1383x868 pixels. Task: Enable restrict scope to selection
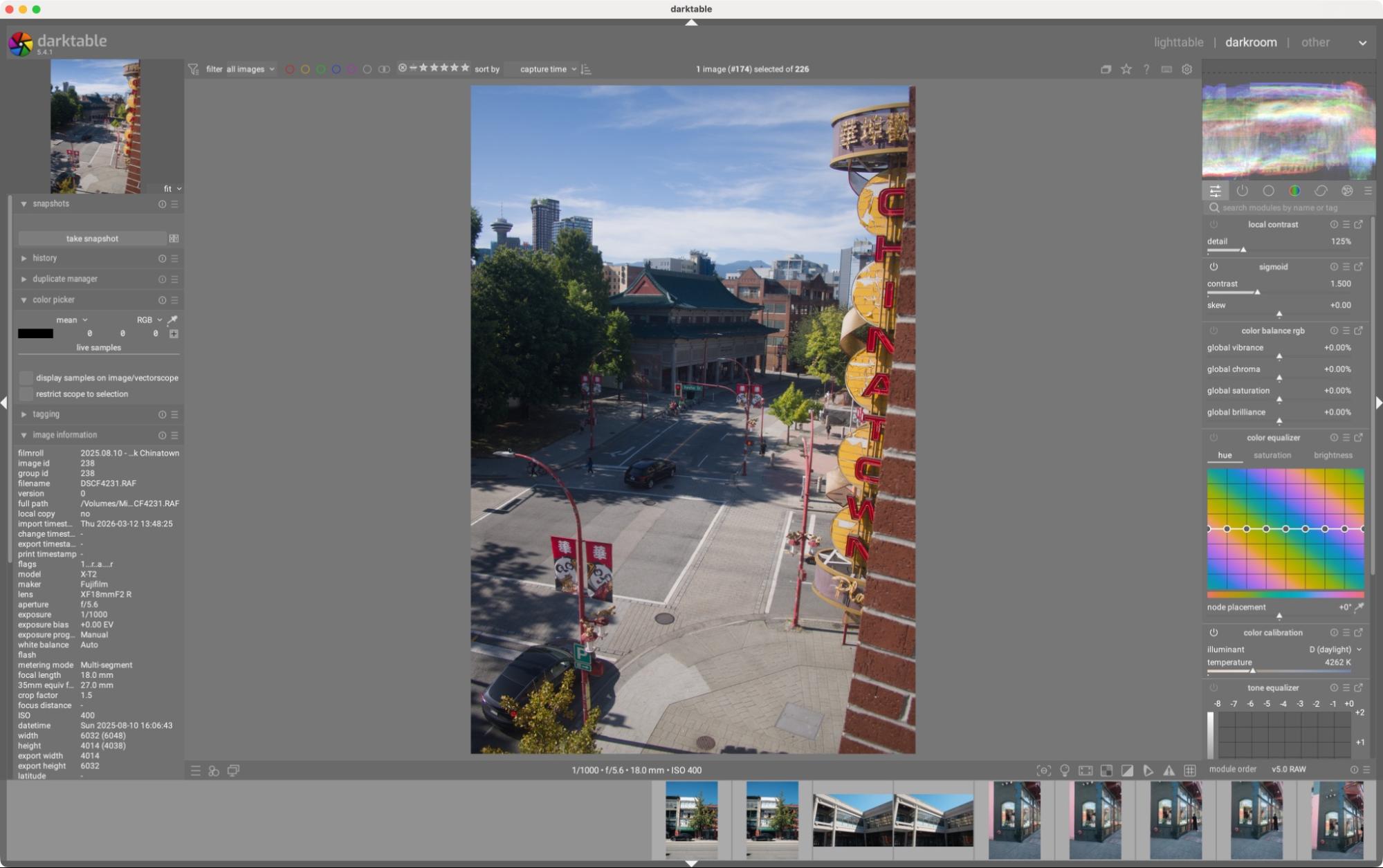[26, 394]
